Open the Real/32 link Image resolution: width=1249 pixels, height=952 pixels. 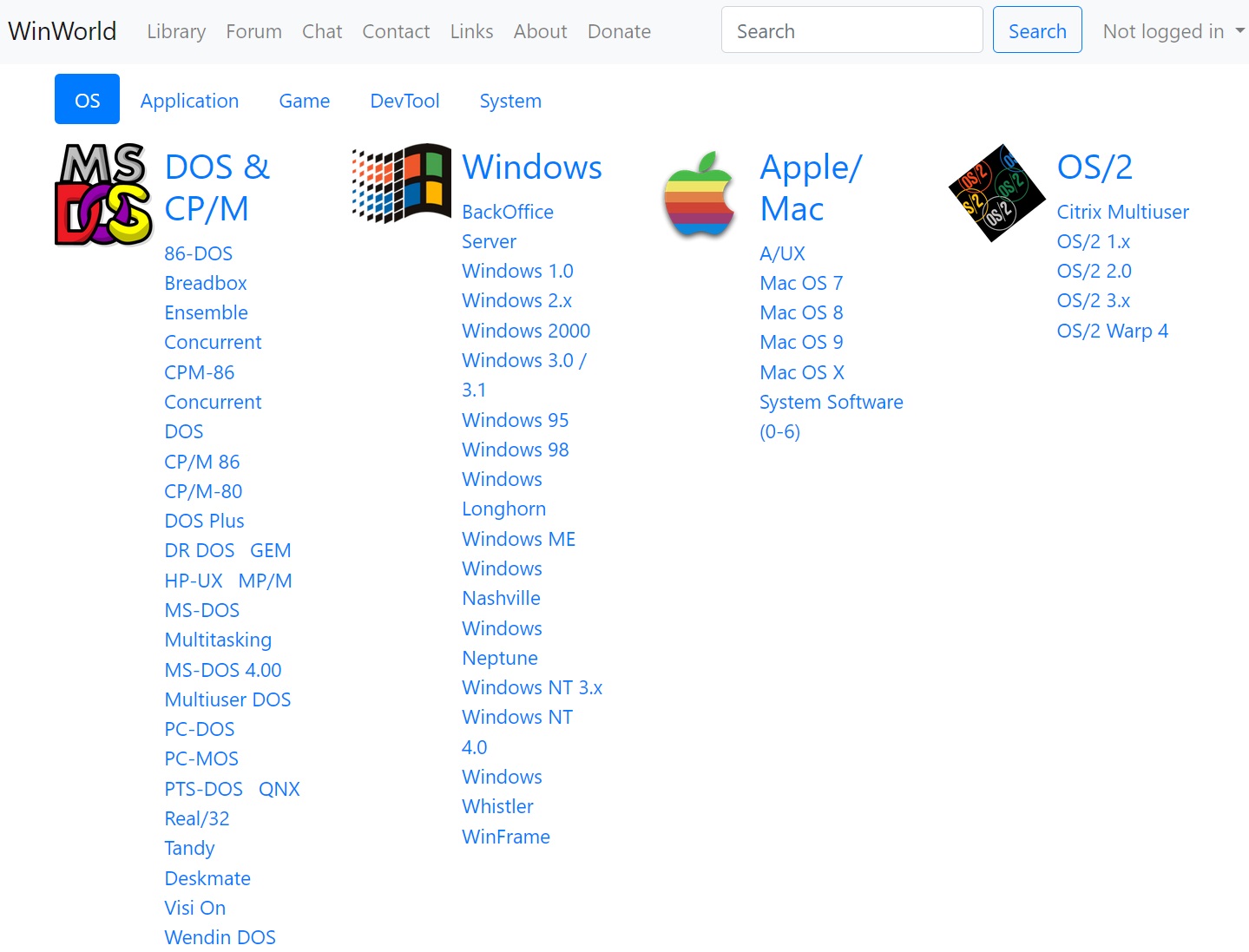(x=197, y=818)
